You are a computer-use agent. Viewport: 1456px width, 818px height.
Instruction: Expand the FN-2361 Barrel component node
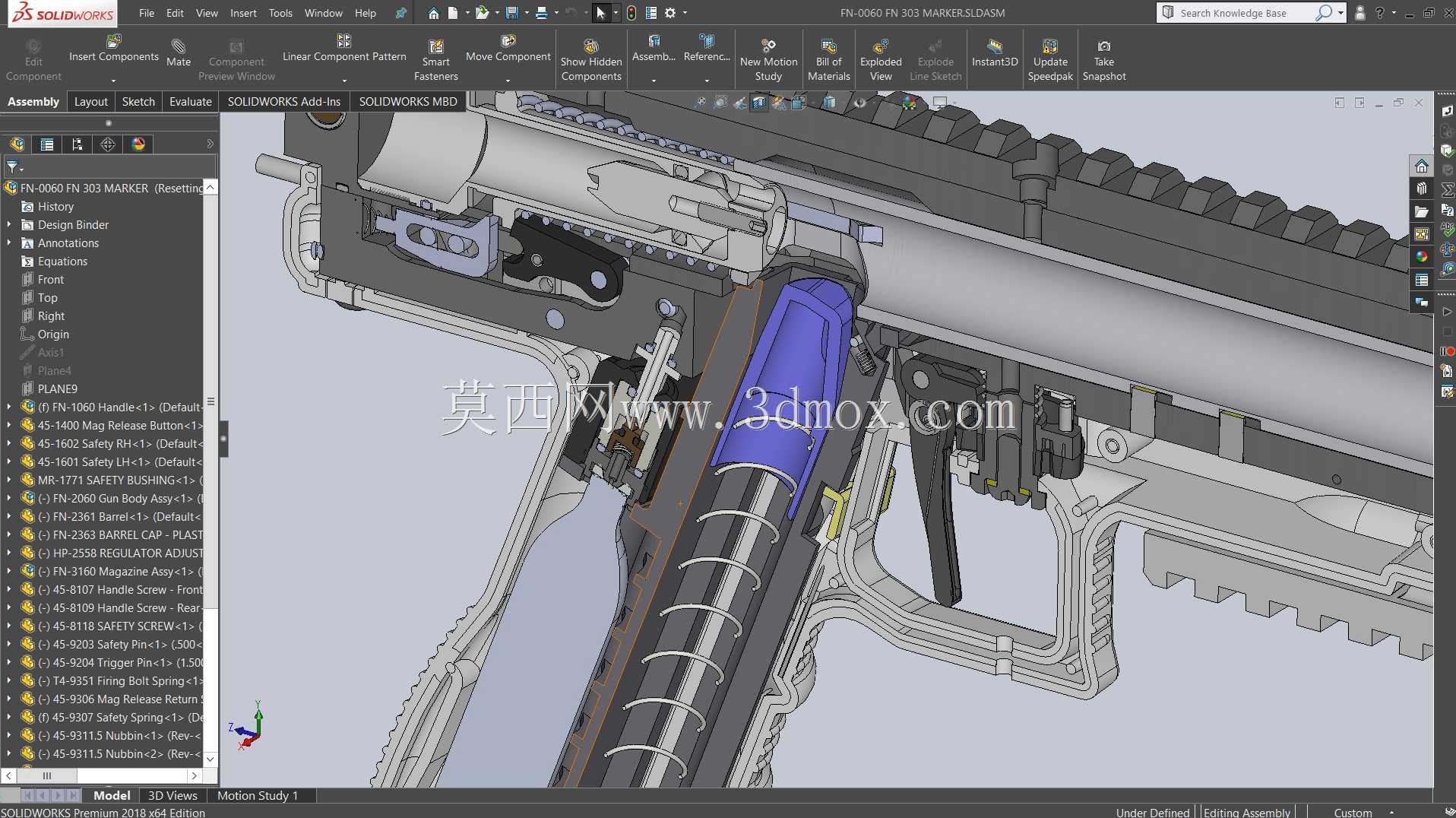click(x=9, y=517)
